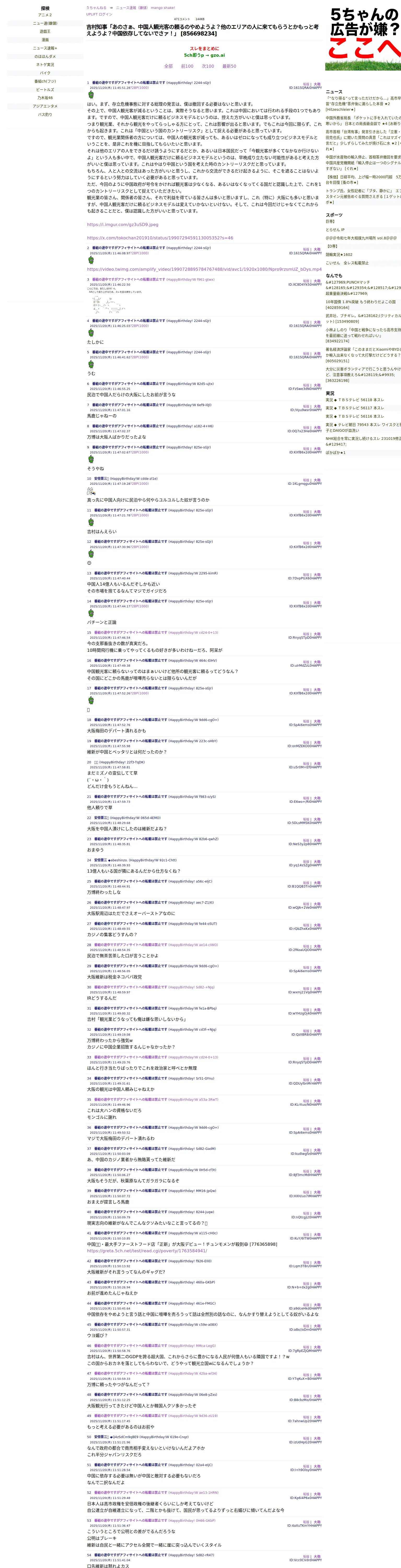Open the sidebar sports item こいせん 全レス転載禁止
The height and width of the screenshot is (1568, 401).
[347, 263]
